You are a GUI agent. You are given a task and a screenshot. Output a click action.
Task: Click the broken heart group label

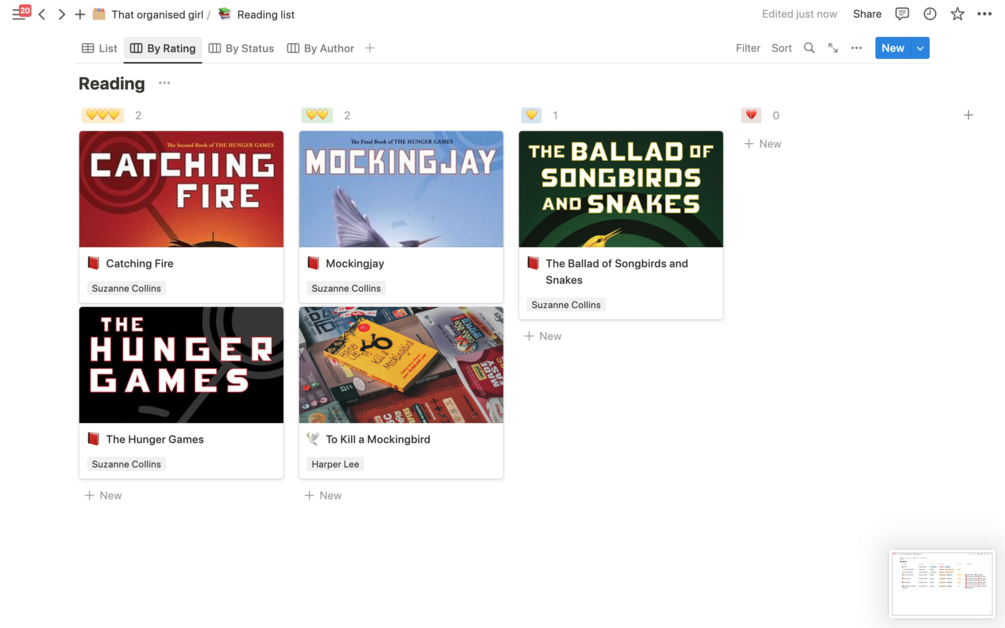click(751, 115)
